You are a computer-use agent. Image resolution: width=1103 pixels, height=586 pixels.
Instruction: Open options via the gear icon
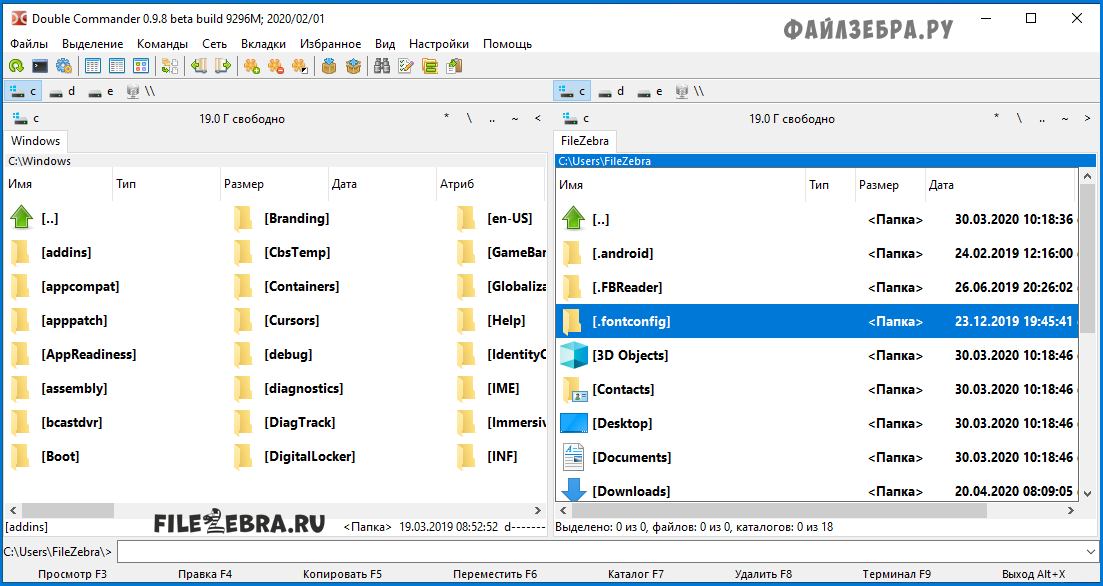click(x=64, y=66)
